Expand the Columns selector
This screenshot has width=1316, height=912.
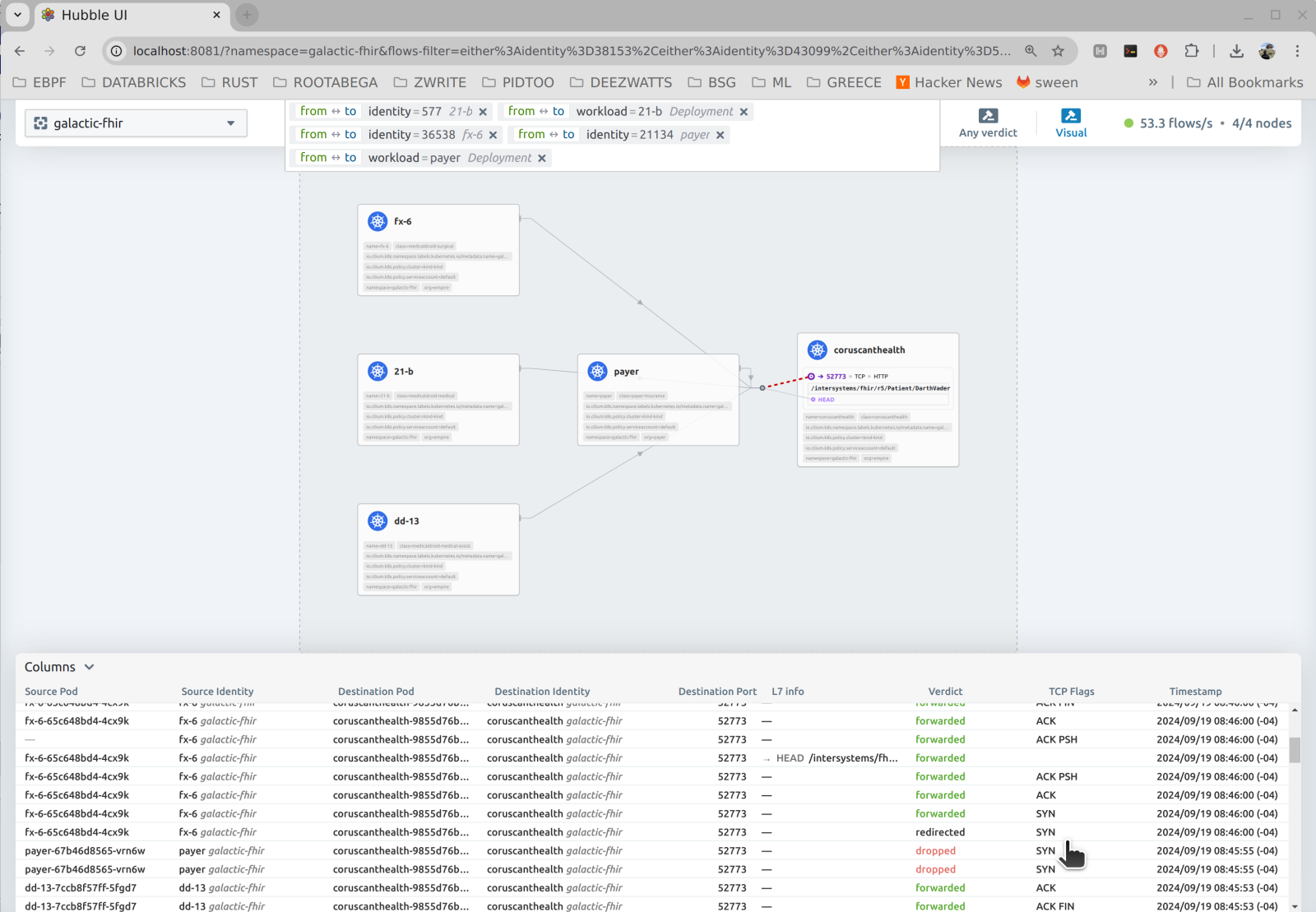coord(59,667)
